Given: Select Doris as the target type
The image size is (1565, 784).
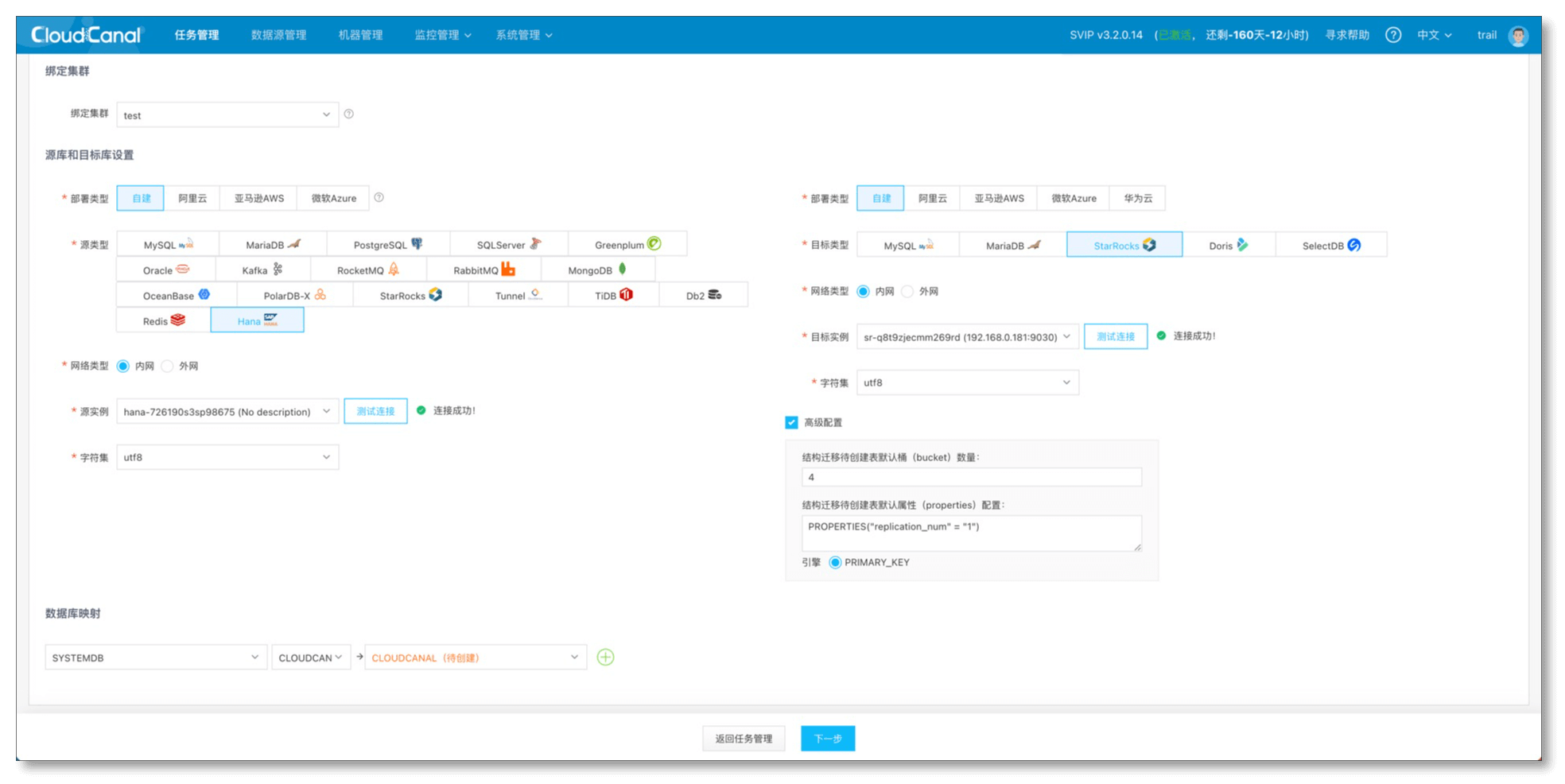Looking at the screenshot, I should coord(1228,245).
